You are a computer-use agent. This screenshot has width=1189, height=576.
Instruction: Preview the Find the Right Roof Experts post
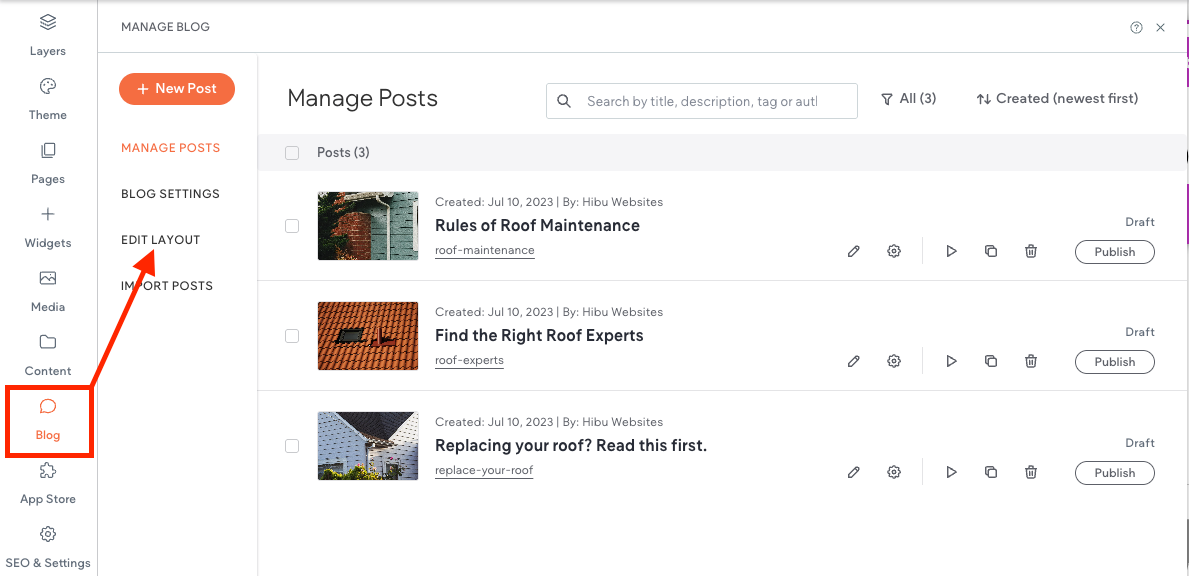[951, 362]
